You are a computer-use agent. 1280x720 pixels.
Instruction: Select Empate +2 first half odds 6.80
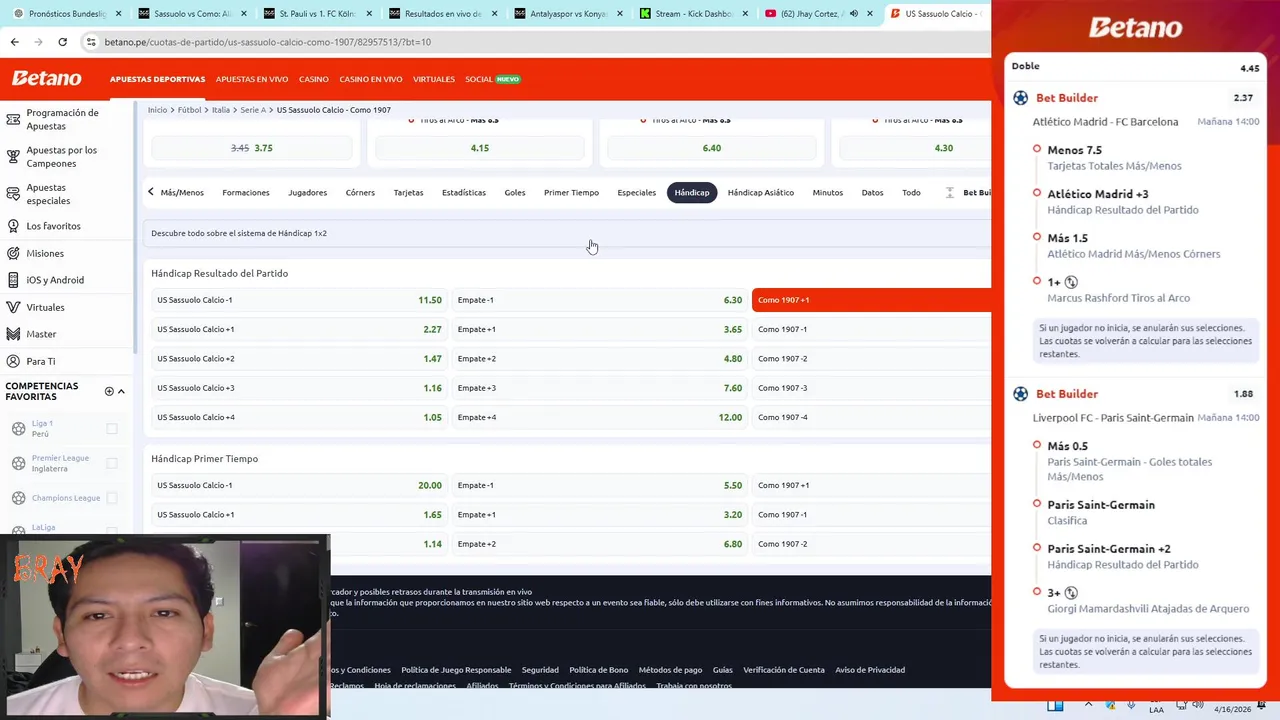599,544
